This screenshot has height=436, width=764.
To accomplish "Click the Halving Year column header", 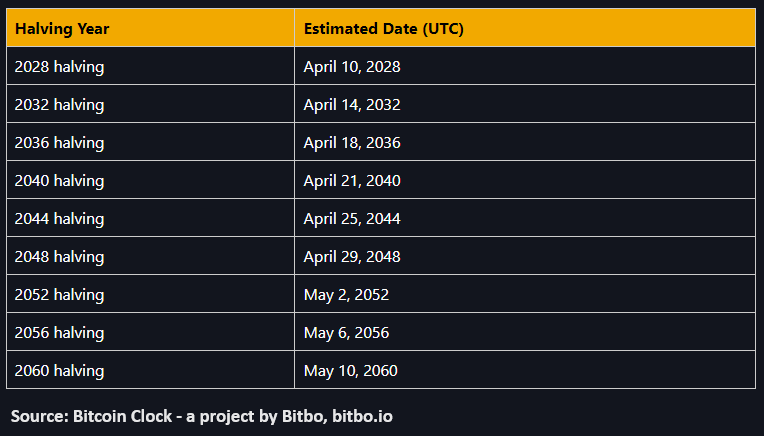I will click(62, 29).
